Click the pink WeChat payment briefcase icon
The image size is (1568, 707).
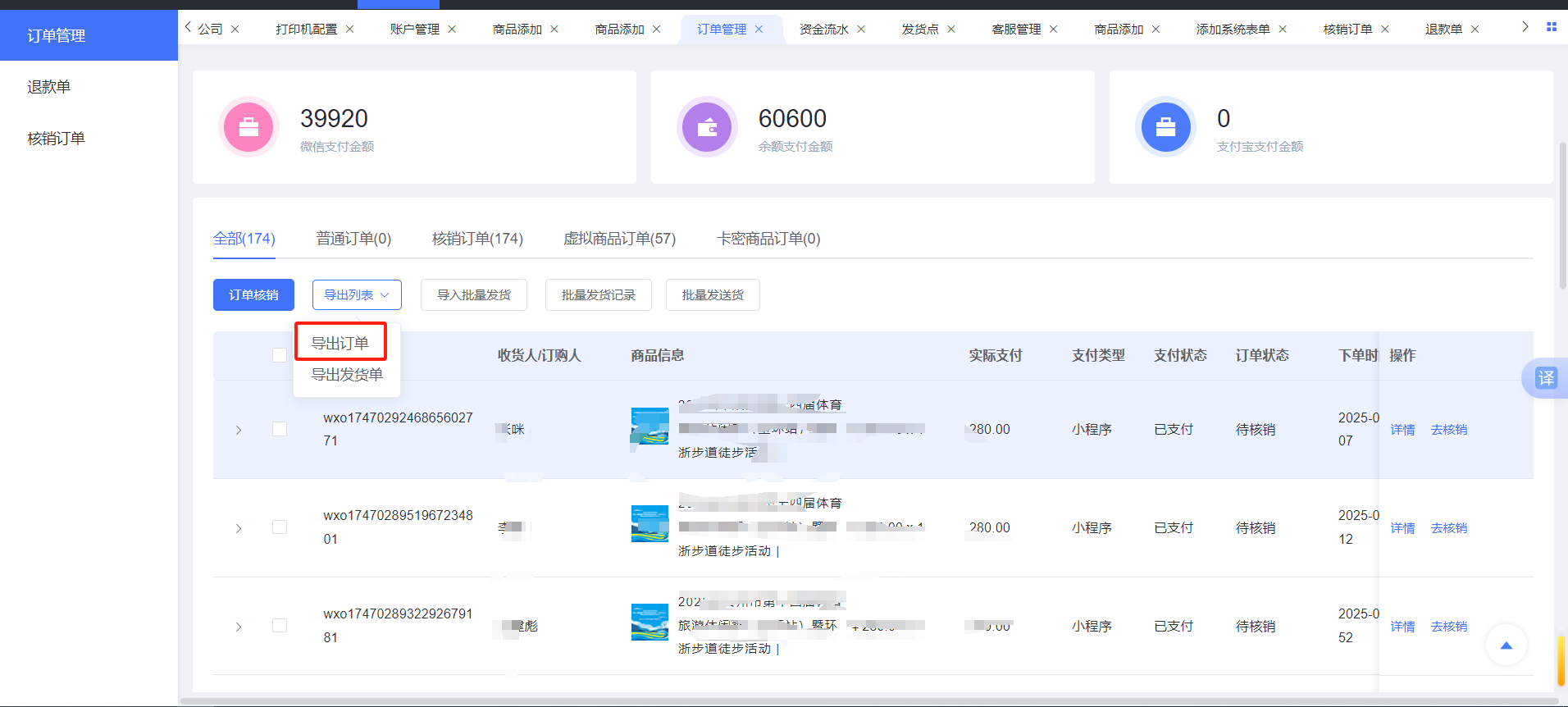click(248, 127)
